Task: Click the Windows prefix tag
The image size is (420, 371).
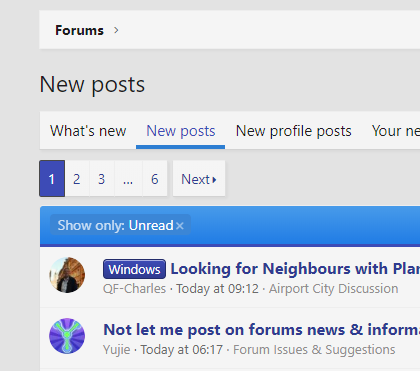Action: pyautogui.click(x=134, y=269)
